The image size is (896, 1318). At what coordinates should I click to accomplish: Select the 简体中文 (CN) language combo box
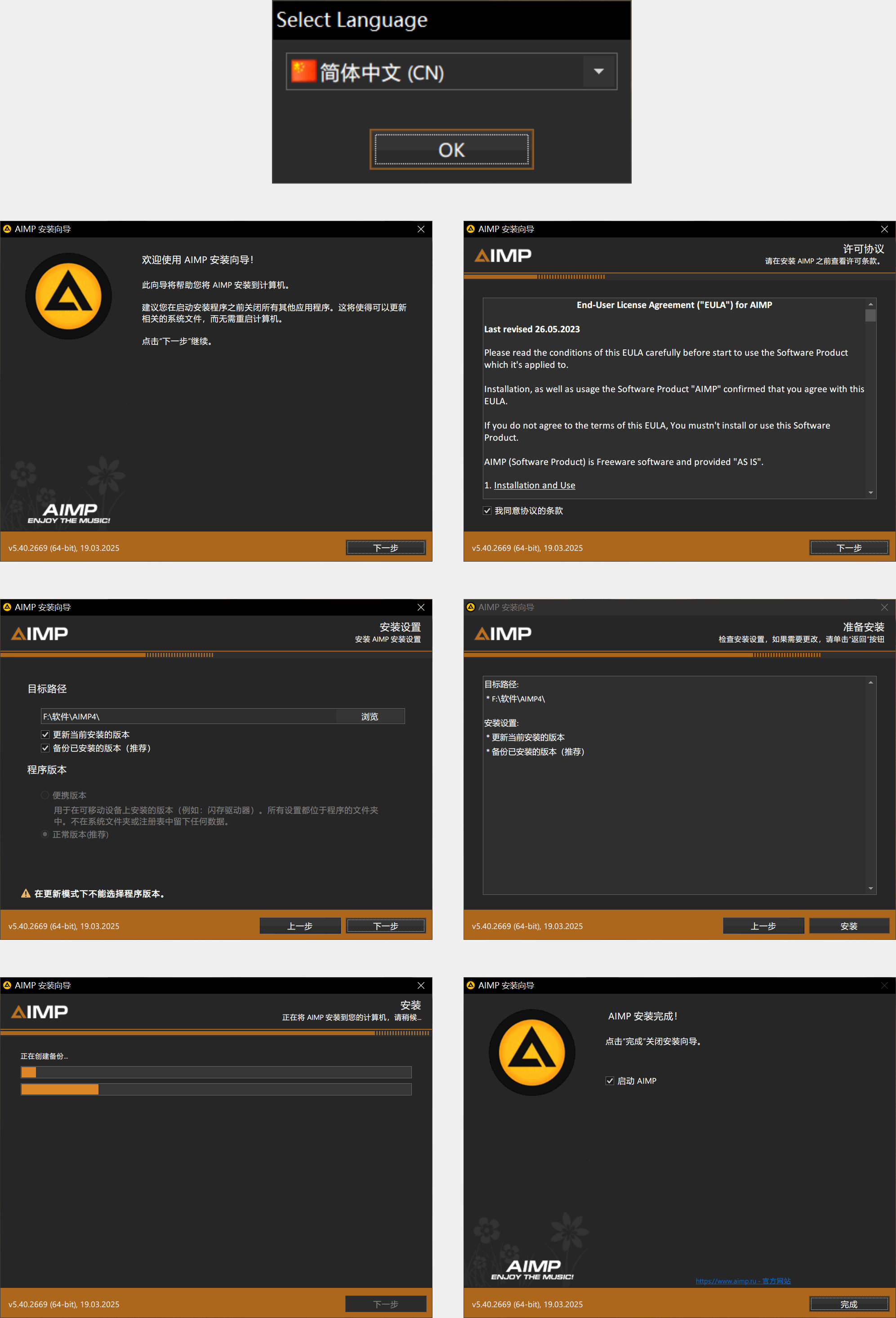pyautogui.click(x=451, y=71)
